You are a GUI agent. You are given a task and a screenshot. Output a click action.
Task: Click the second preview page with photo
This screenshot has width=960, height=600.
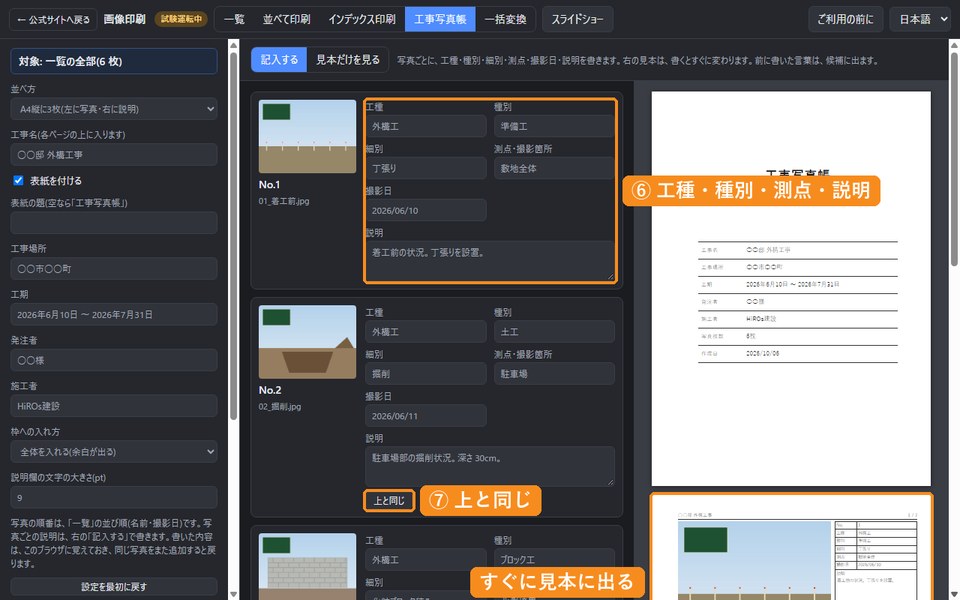tap(791, 548)
